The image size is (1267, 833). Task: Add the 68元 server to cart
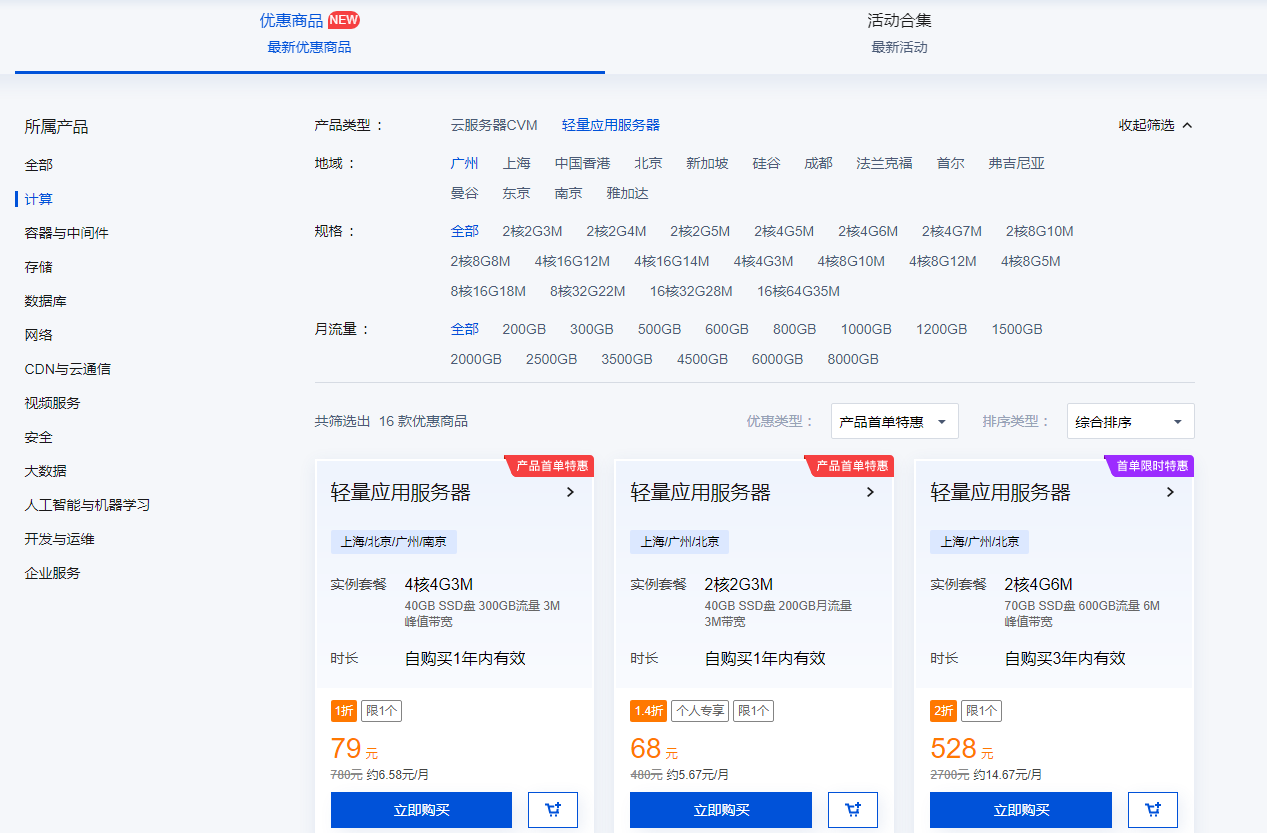coord(852,810)
